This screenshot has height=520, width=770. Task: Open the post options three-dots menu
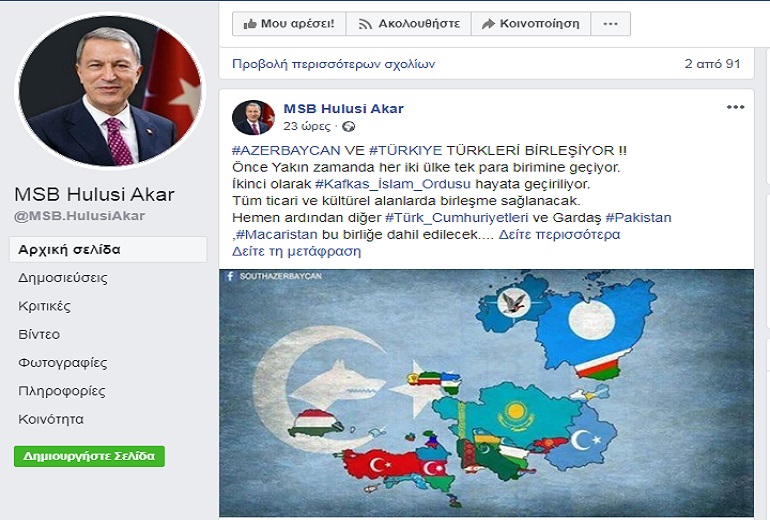coord(735,107)
